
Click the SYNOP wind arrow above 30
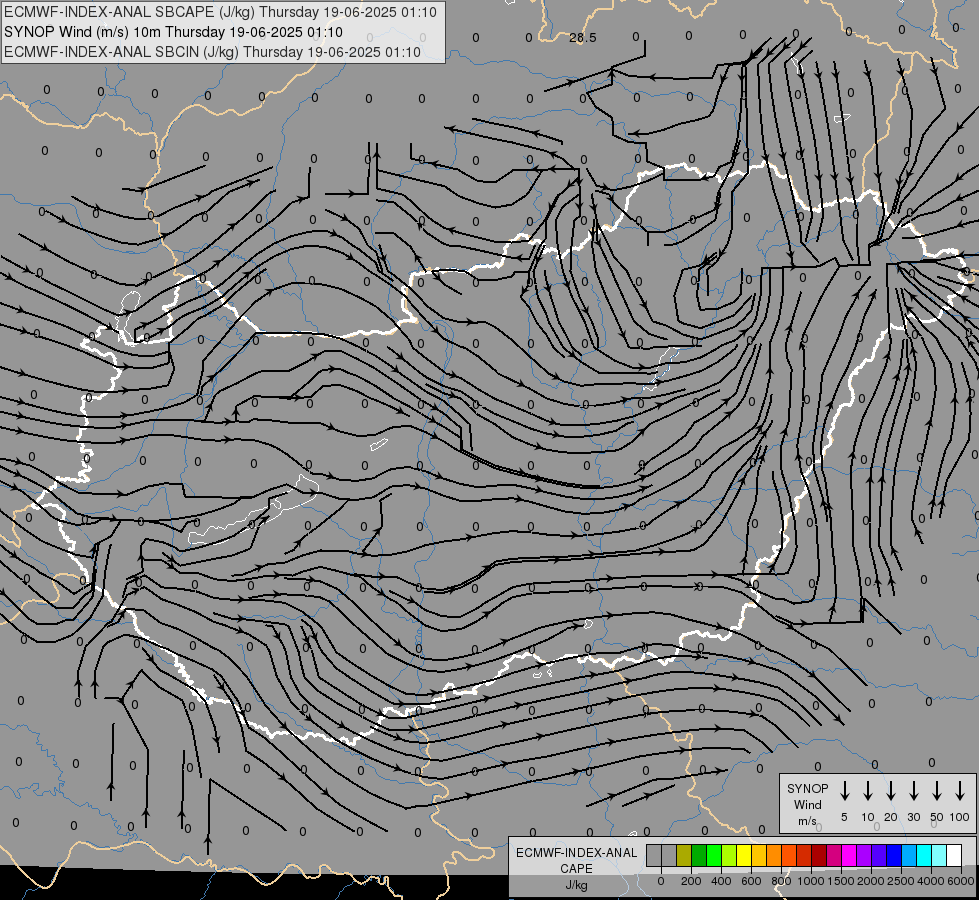[x=913, y=791]
